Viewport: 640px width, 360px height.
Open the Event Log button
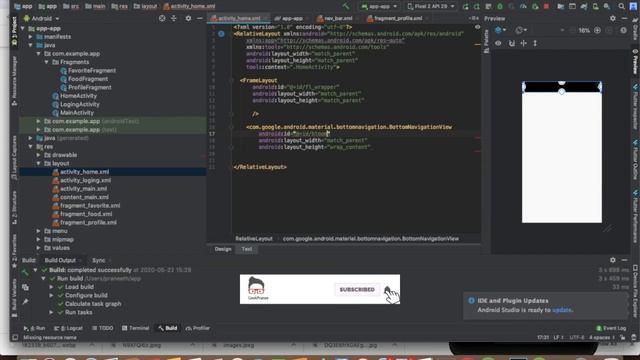[611, 328]
